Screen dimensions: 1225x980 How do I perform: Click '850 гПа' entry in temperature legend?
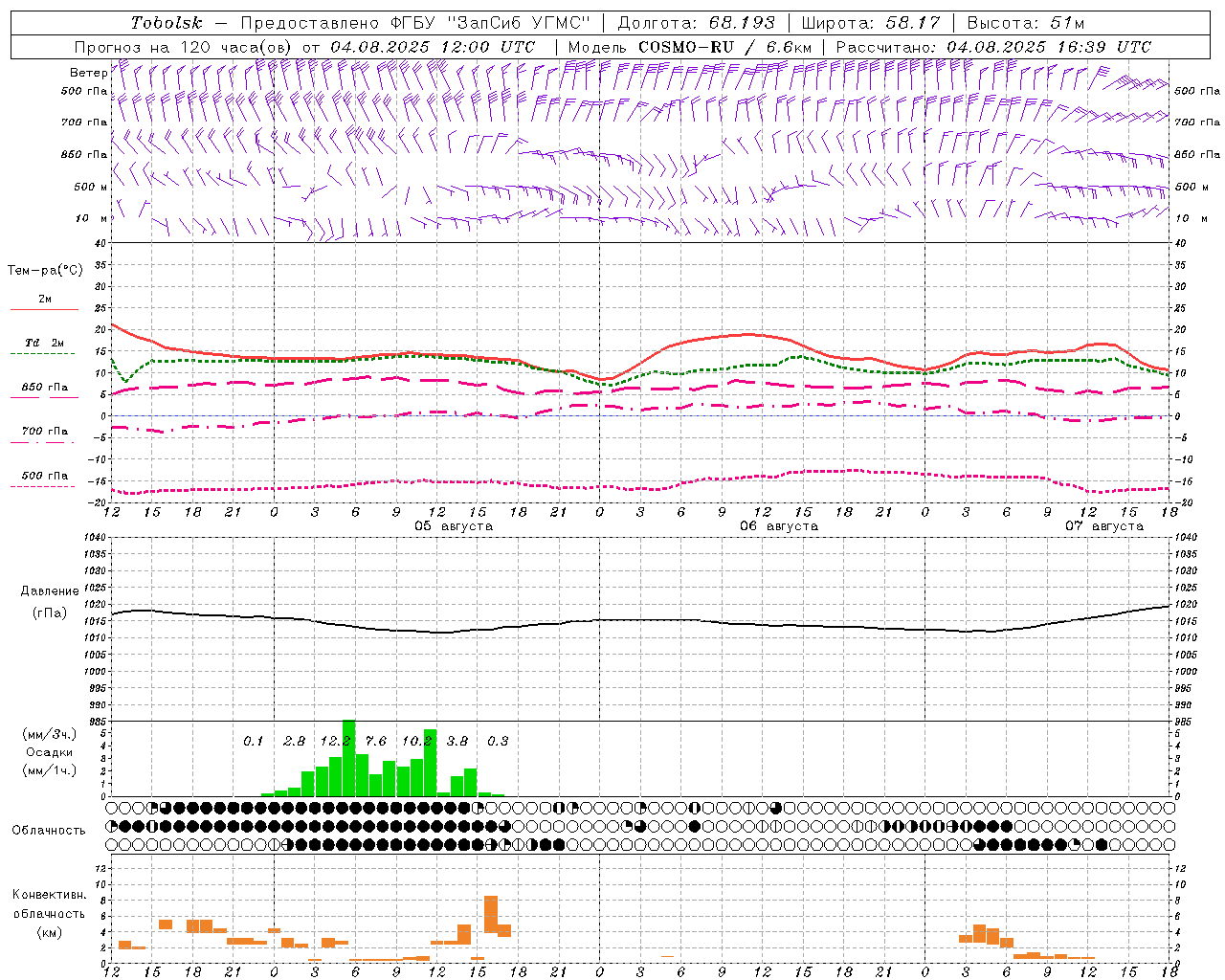click(x=45, y=388)
